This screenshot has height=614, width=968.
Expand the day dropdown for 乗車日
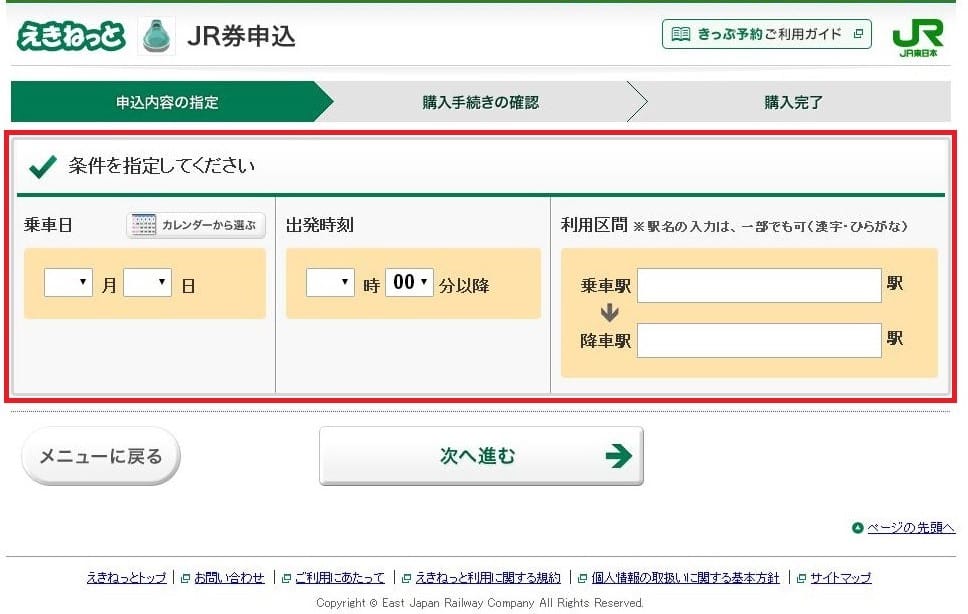pos(147,283)
